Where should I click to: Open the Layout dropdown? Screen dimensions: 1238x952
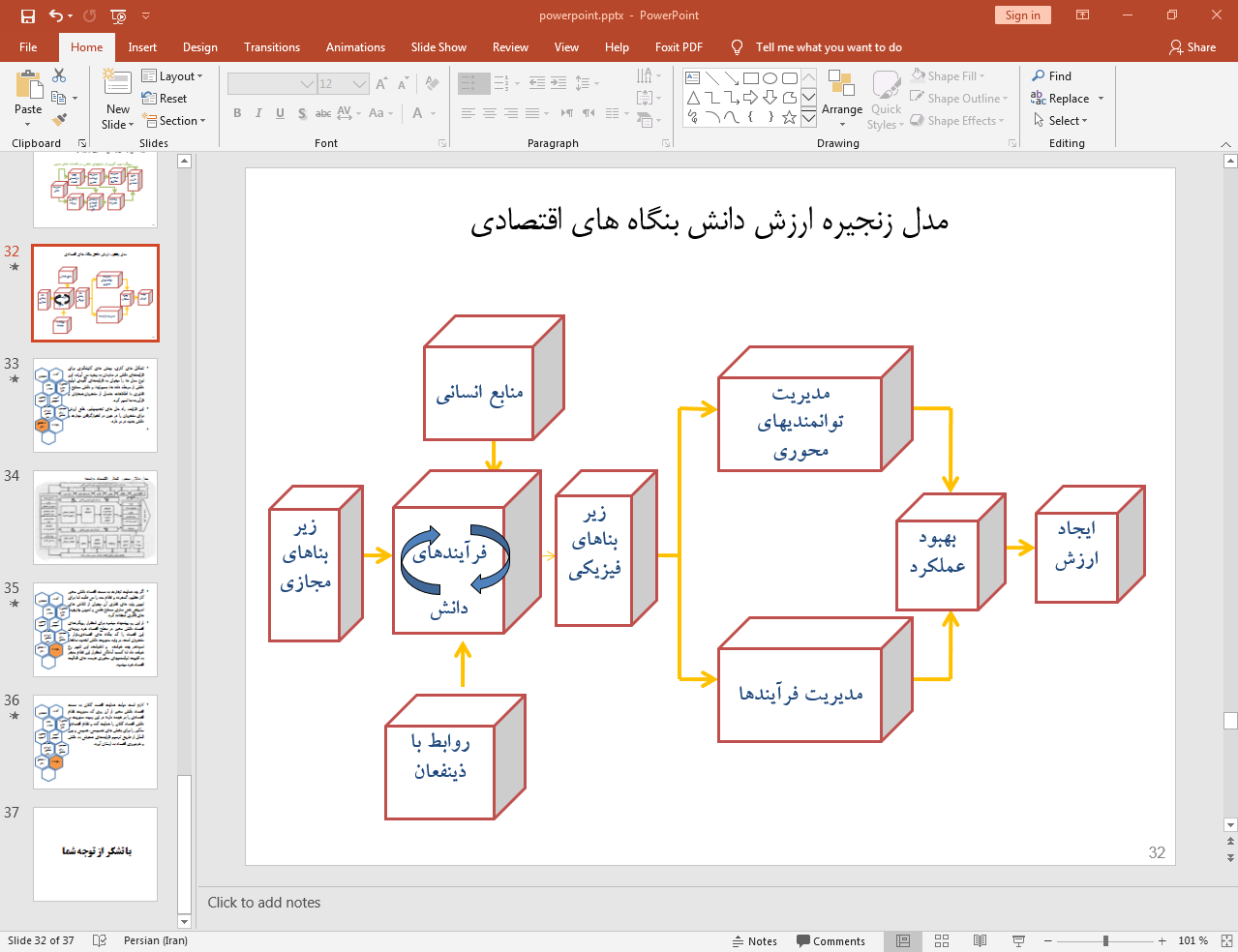click(x=172, y=75)
